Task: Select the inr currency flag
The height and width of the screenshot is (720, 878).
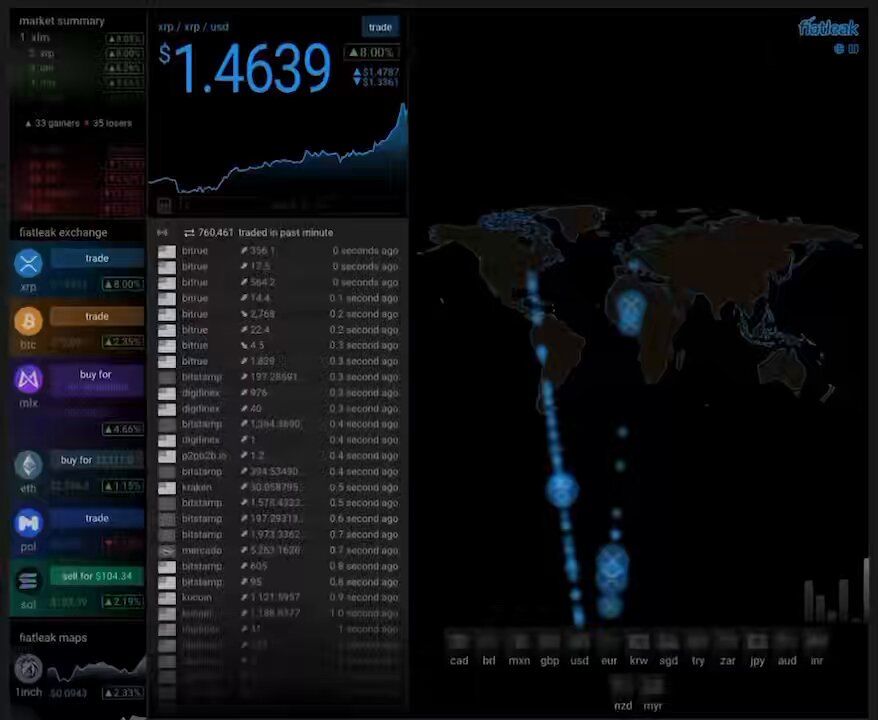Action: 816,641
